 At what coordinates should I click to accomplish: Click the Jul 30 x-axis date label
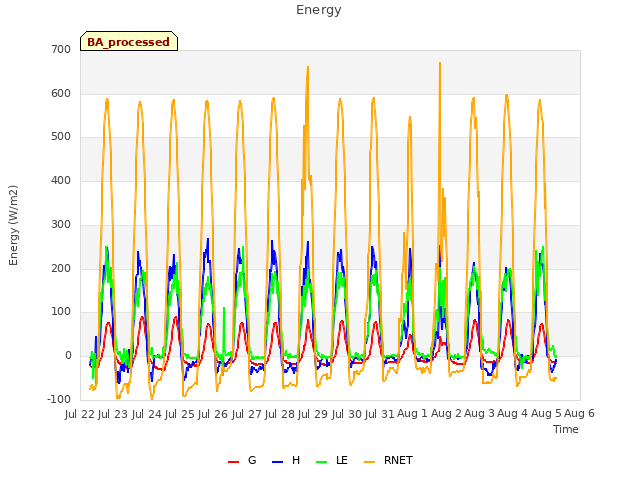coord(346,414)
